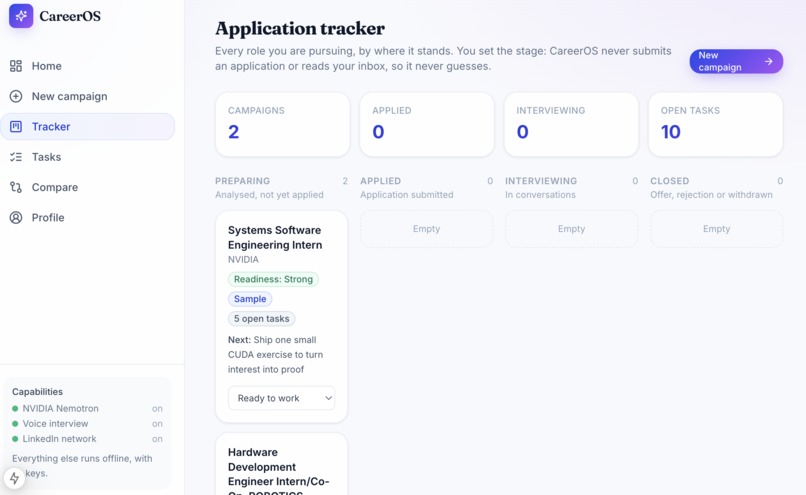Click the 'on' status for NVIDIA Nemotron
The height and width of the screenshot is (495, 806).
point(157,409)
